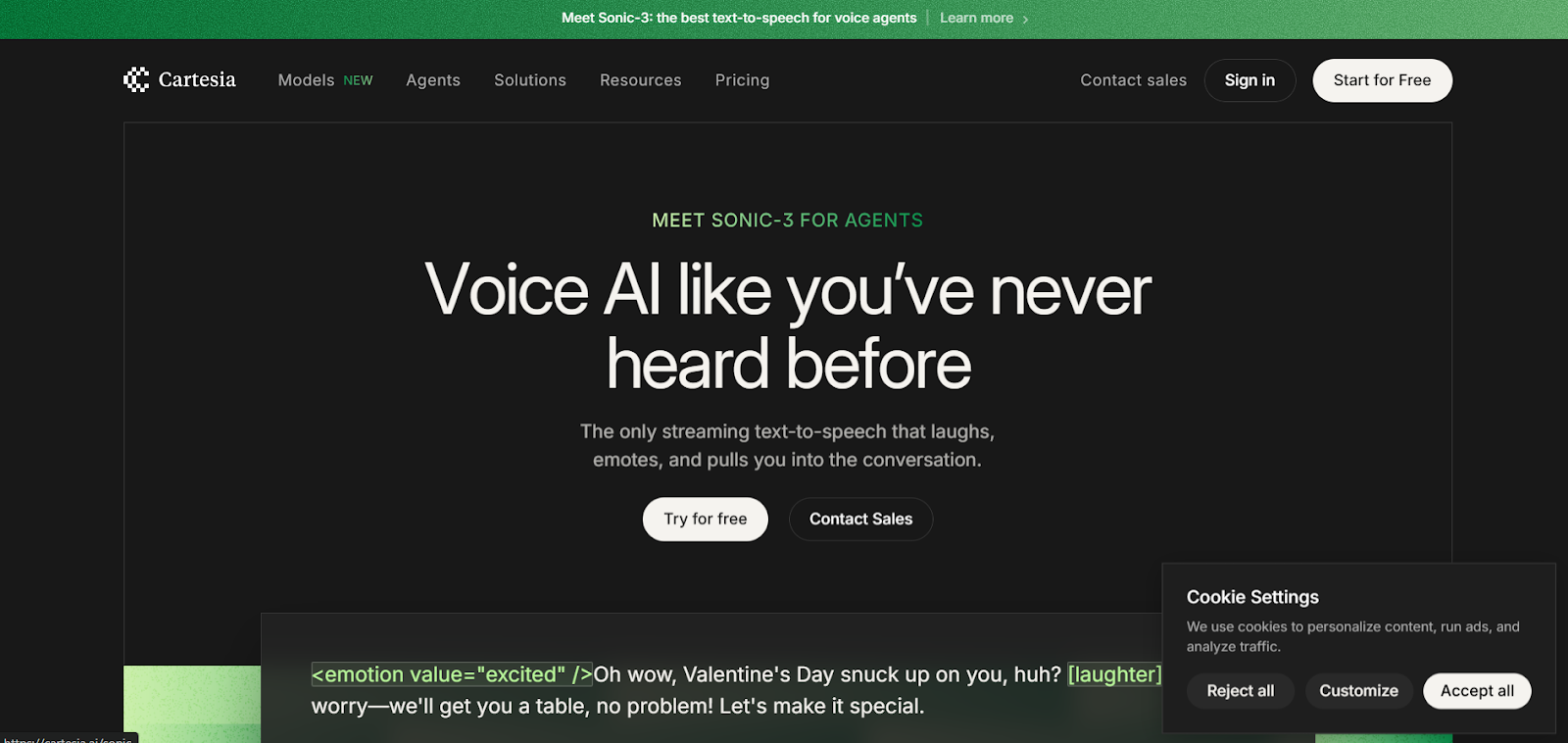Click the Cartesia wordmark text
This screenshot has height=743, width=1568.
197,79
